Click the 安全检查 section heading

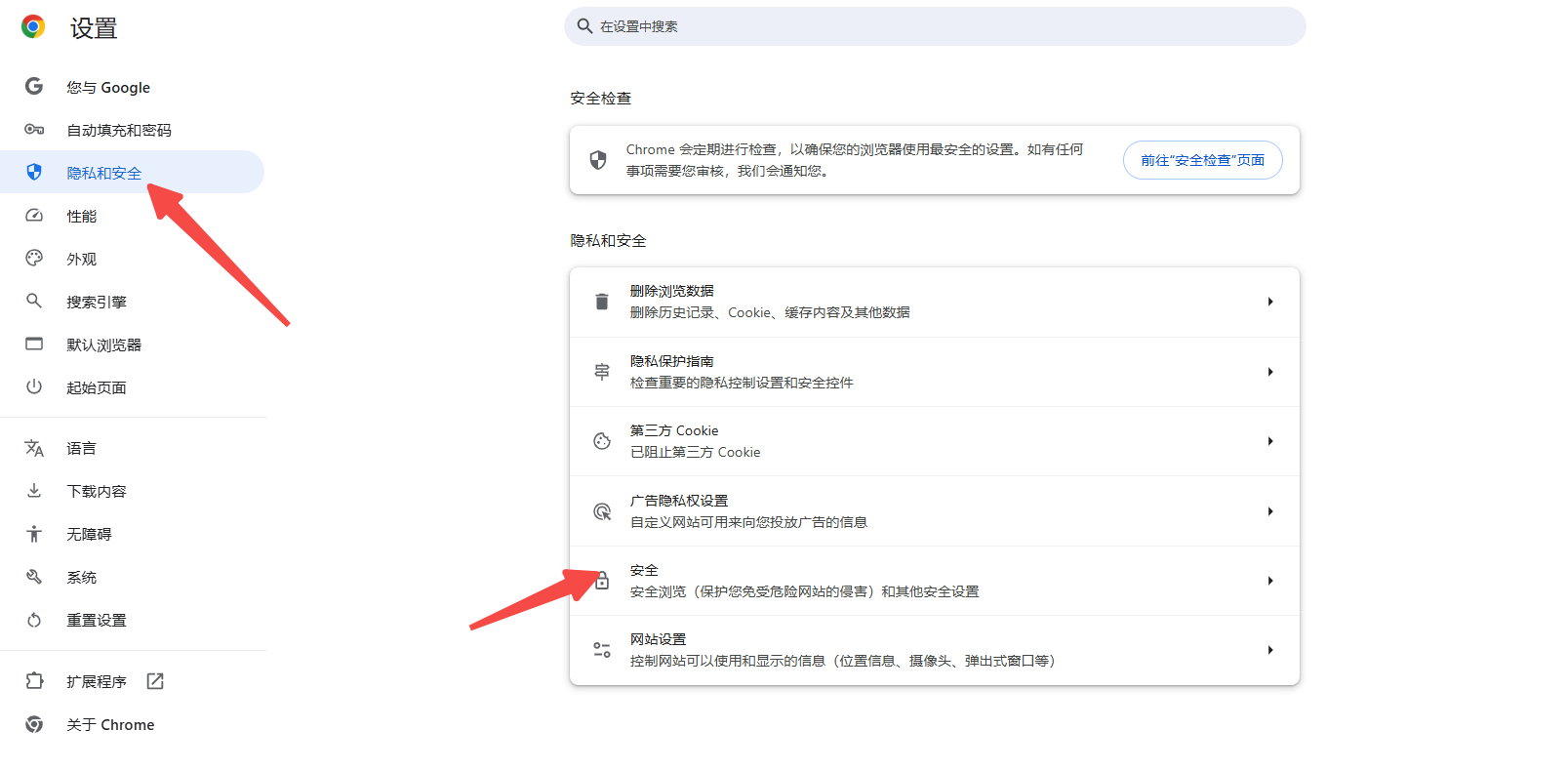coord(601,98)
